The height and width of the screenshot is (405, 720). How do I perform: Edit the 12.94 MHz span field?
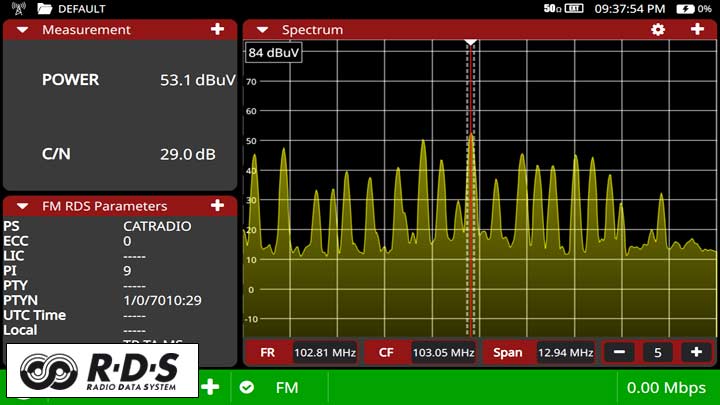pyautogui.click(x=565, y=353)
